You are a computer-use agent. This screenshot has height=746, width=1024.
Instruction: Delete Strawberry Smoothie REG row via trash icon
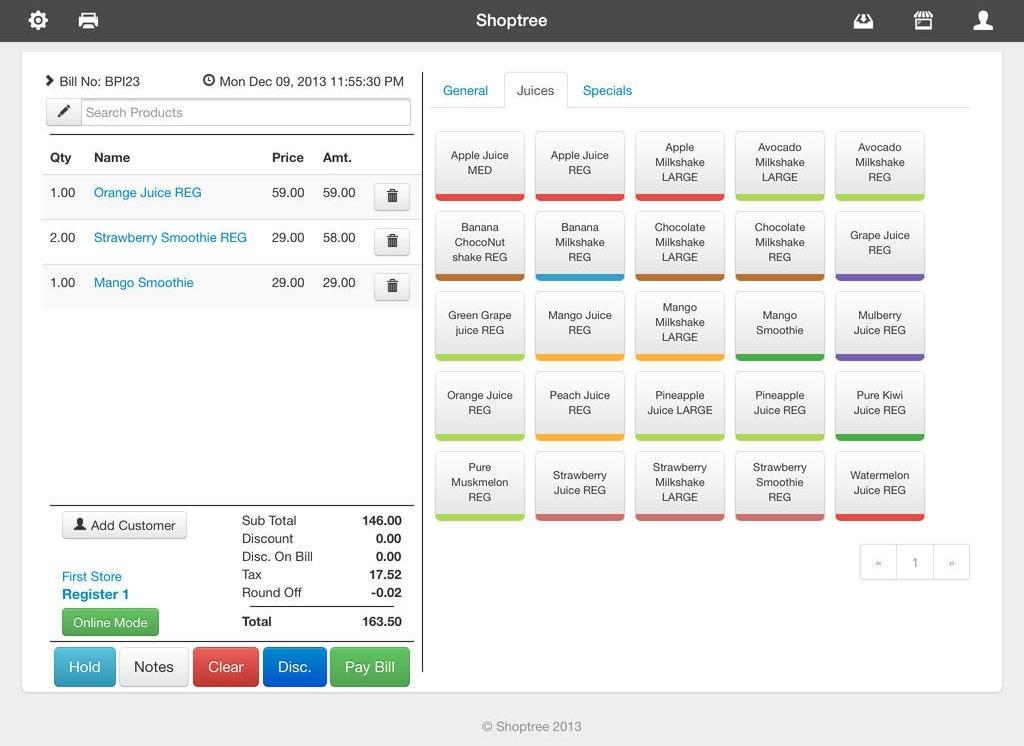[392, 241]
